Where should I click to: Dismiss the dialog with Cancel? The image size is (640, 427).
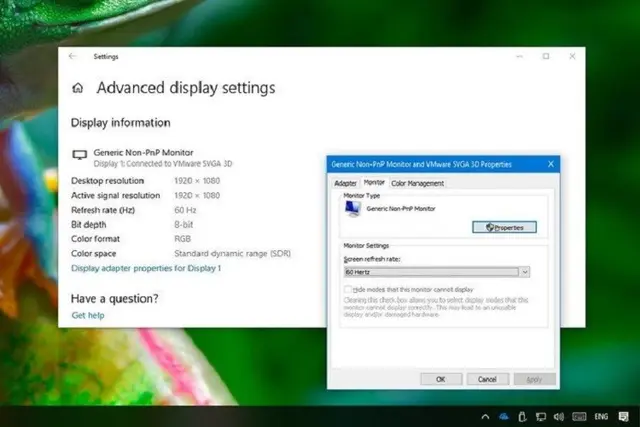(x=488, y=379)
